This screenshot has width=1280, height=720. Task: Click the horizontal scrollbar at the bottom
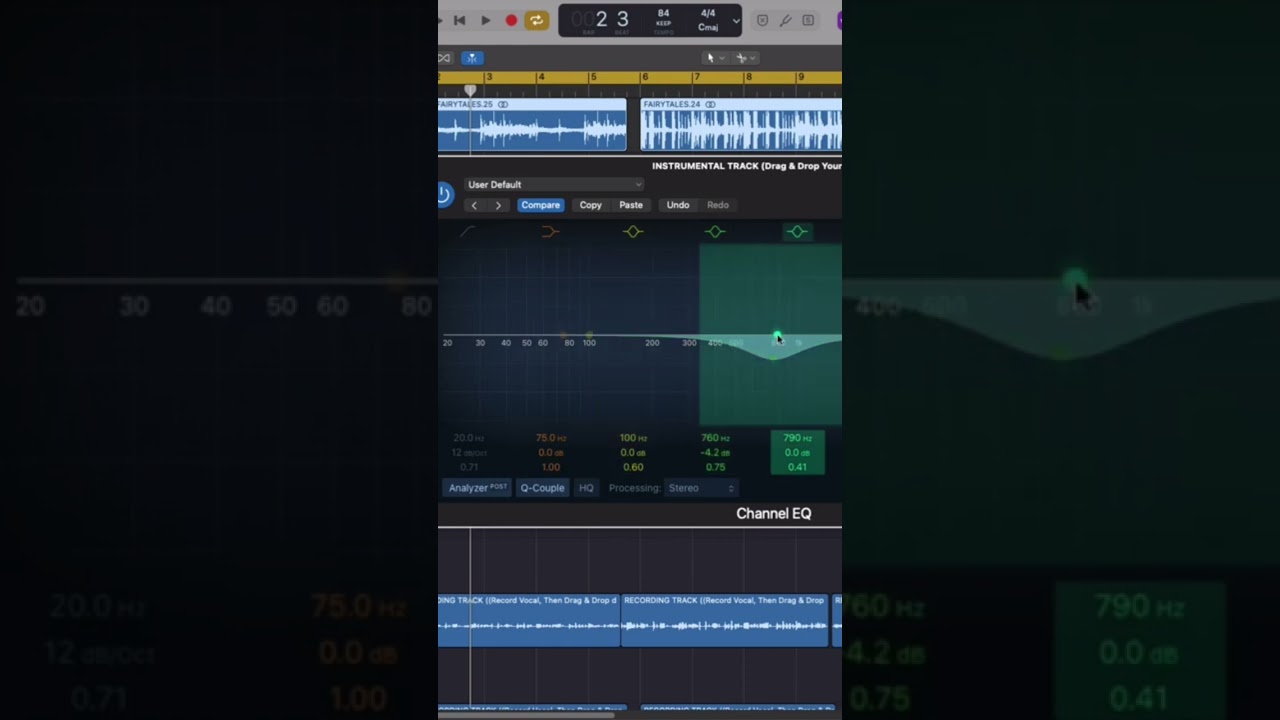(x=526, y=715)
